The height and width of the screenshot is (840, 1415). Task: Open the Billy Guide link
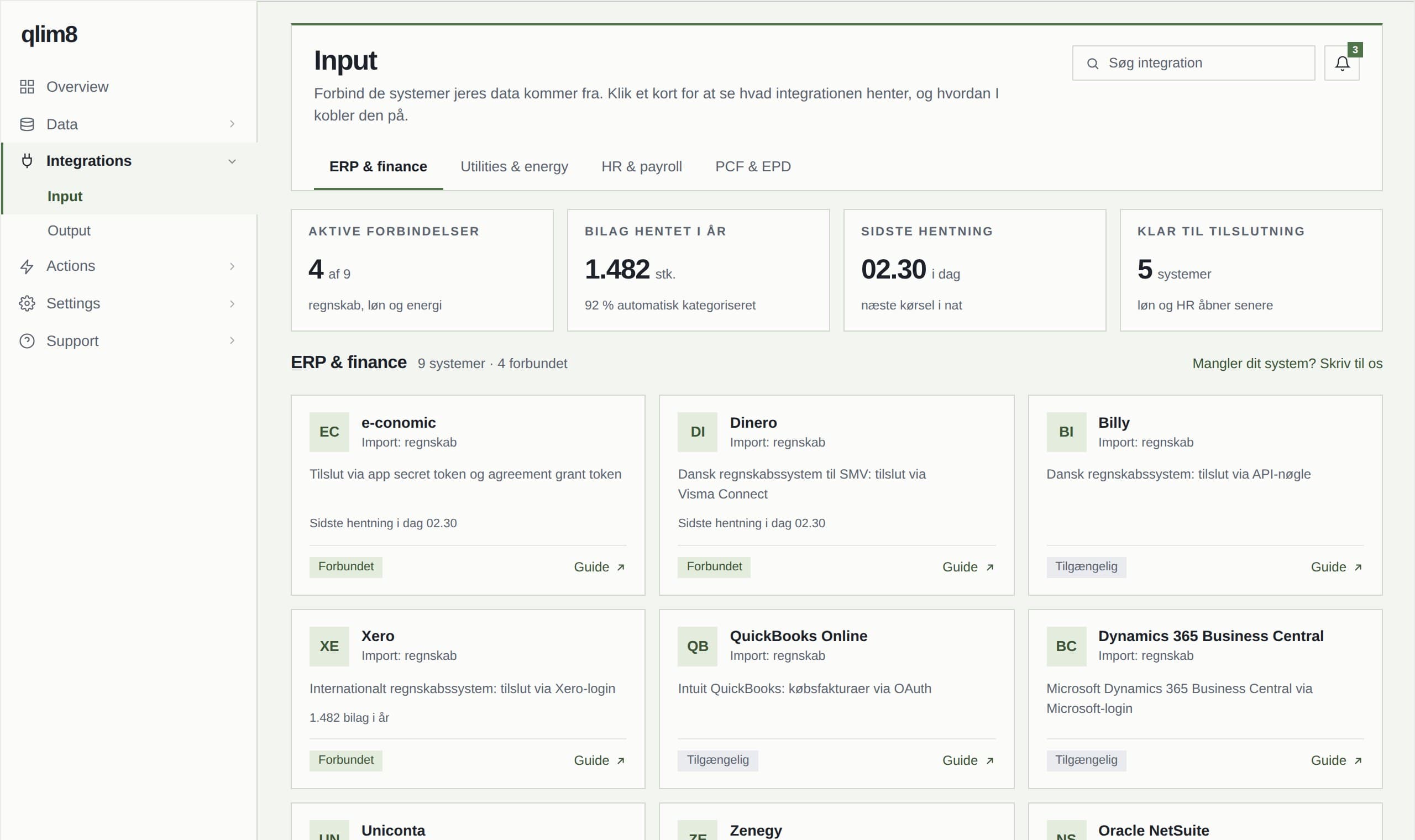coord(1337,567)
